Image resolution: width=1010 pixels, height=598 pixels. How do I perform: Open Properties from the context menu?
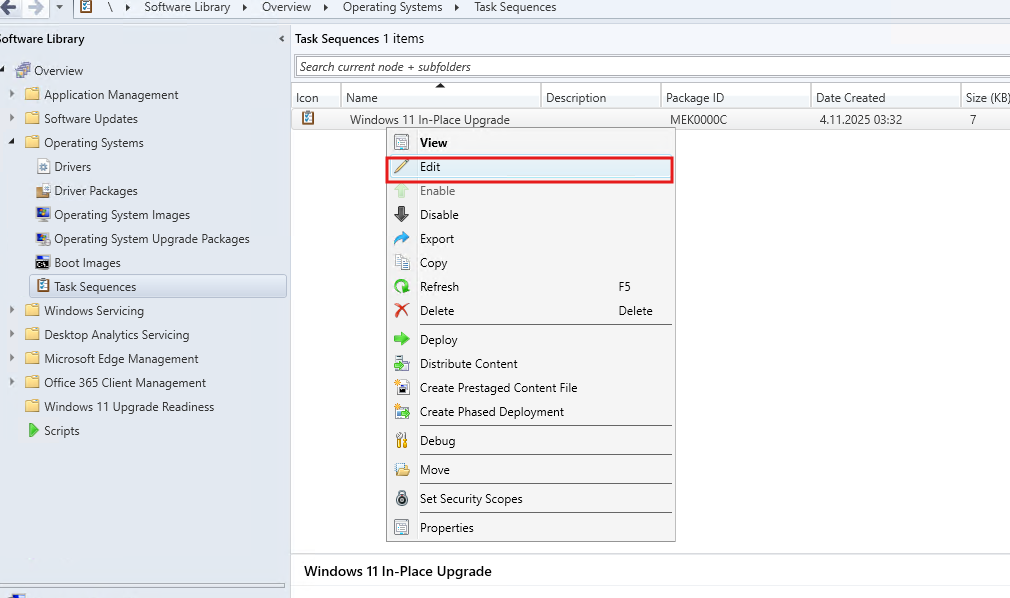pyautogui.click(x=446, y=528)
